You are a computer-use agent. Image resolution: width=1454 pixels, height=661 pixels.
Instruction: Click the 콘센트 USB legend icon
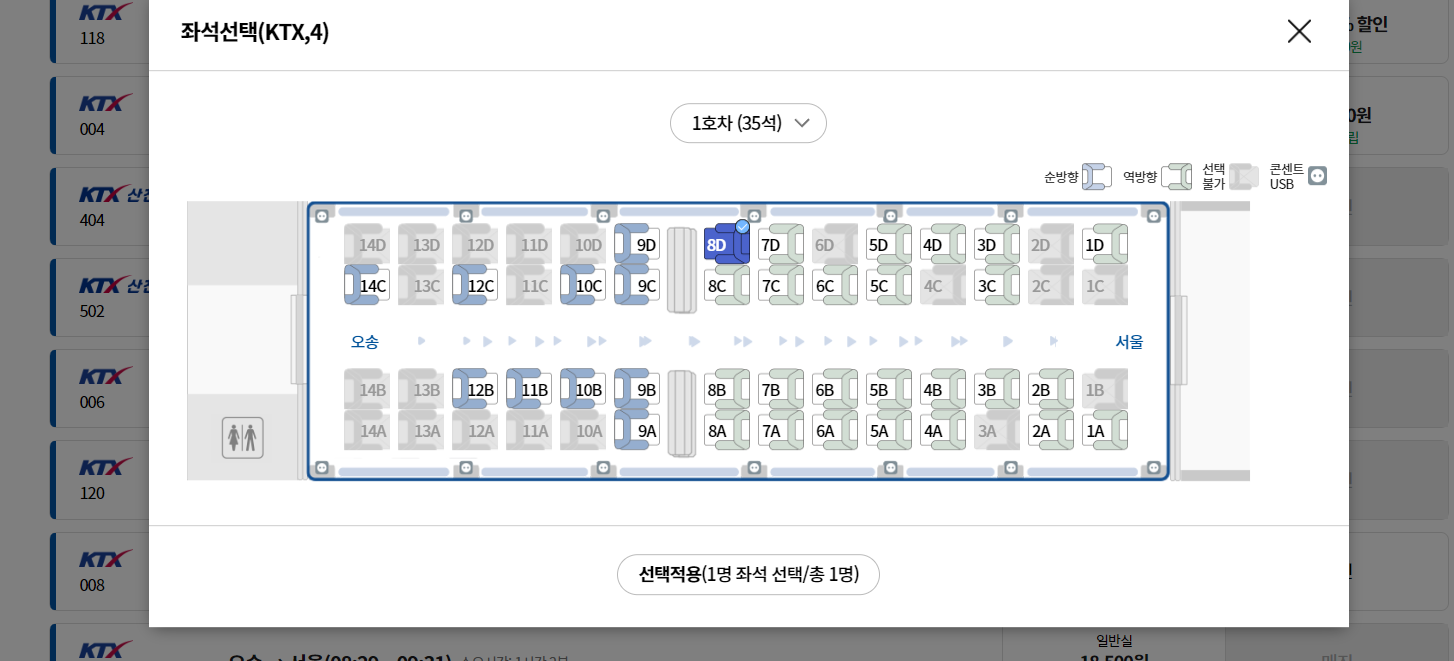coord(1317,176)
